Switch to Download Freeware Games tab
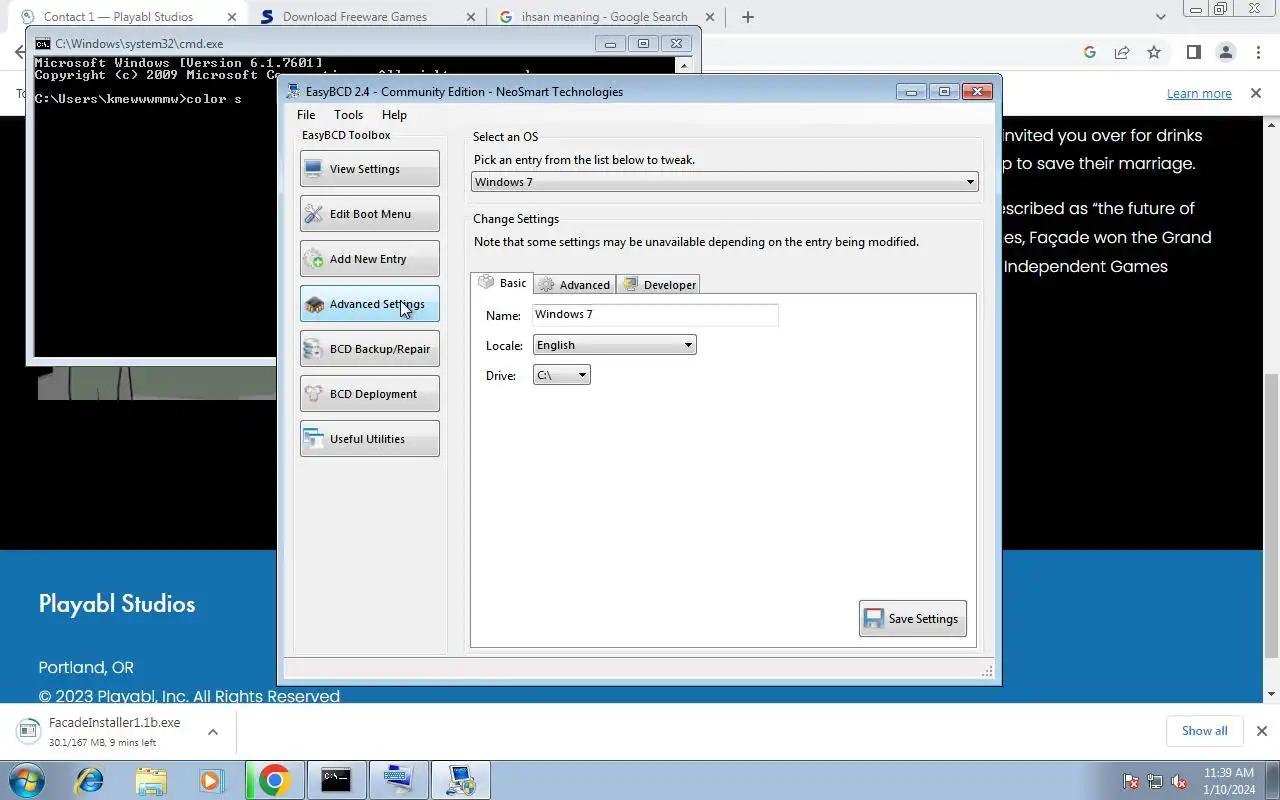The width and height of the screenshot is (1280, 800). 355,17
